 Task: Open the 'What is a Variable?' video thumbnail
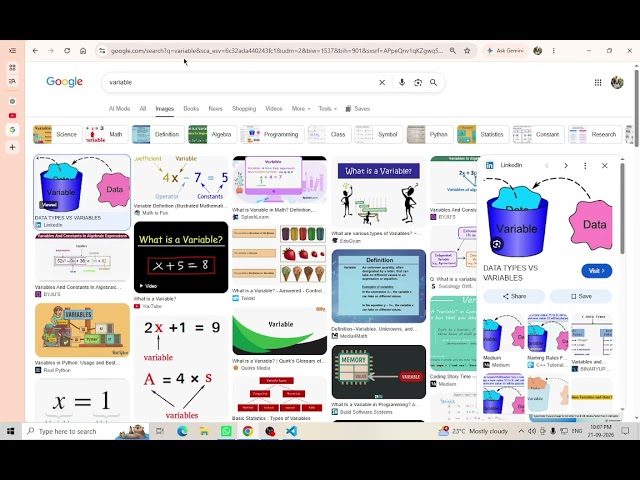pyautogui.click(x=181, y=257)
